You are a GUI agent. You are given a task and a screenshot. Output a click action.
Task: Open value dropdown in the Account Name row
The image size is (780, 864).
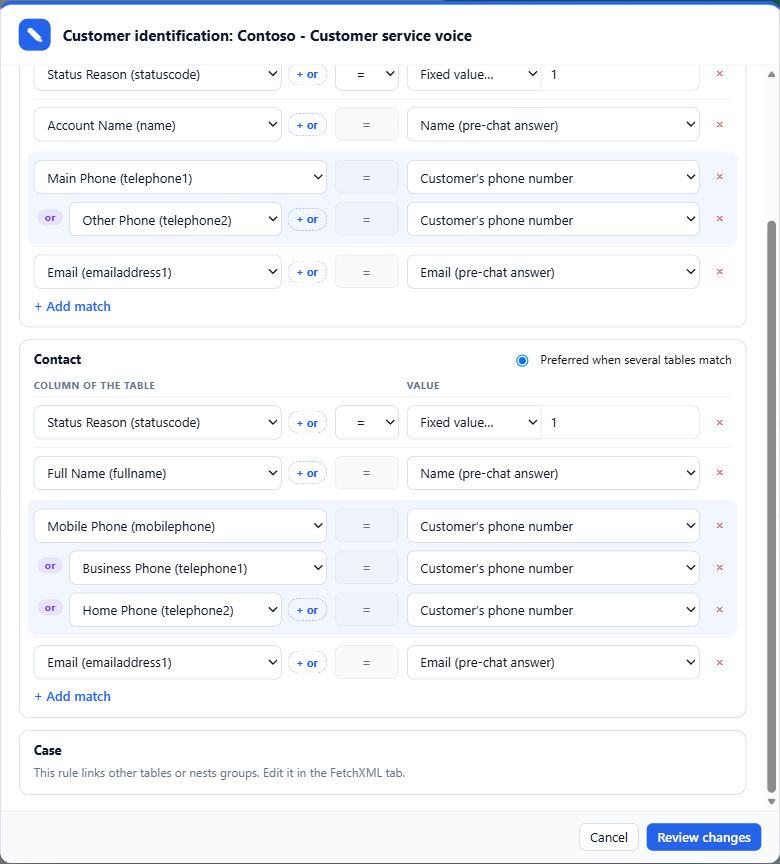553,125
